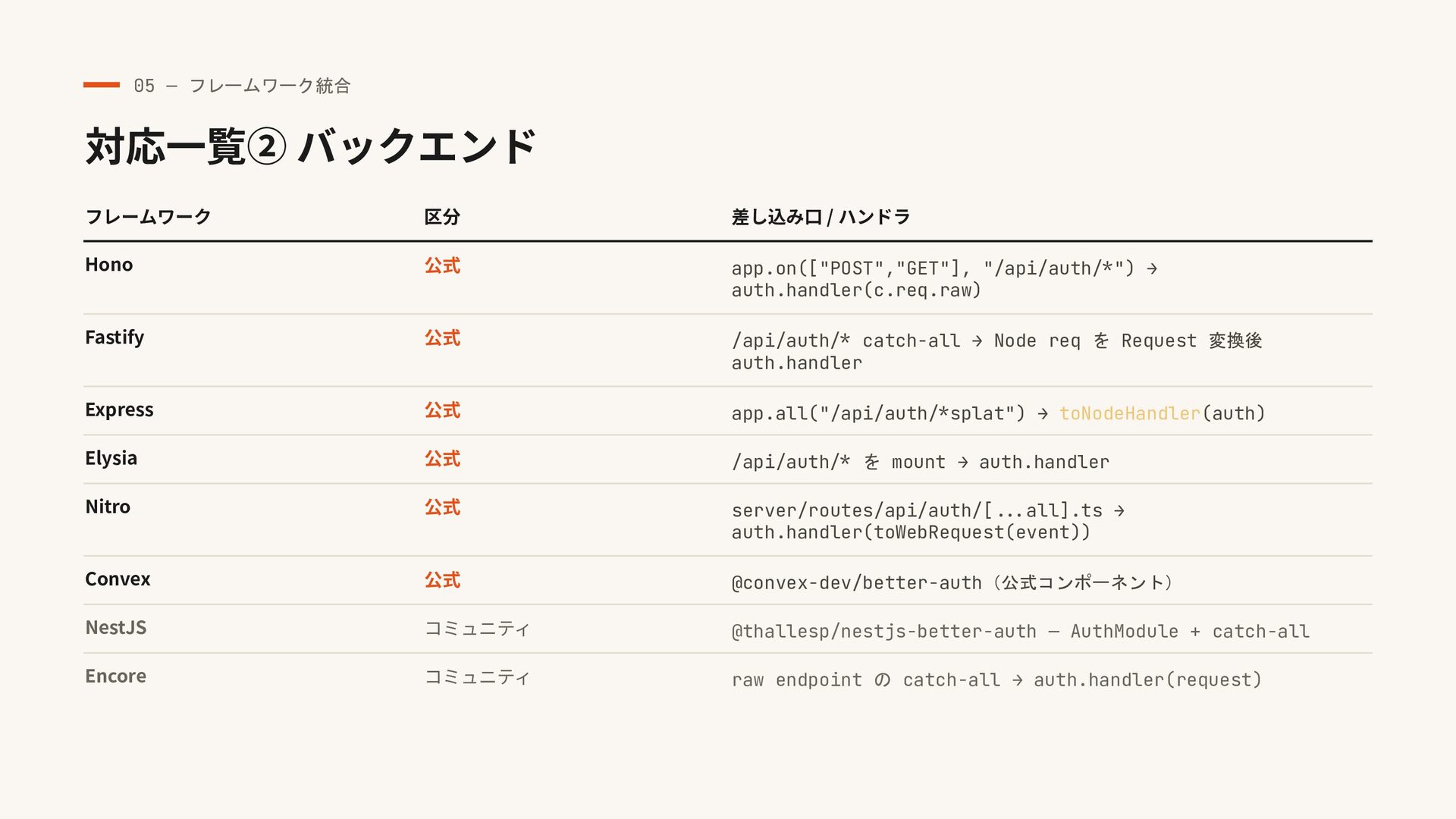The height and width of the screenshot is (819, 1456).
Task: Click the @thallesp/nestjs-better-auth package text
Action: (x=883, y=631)
